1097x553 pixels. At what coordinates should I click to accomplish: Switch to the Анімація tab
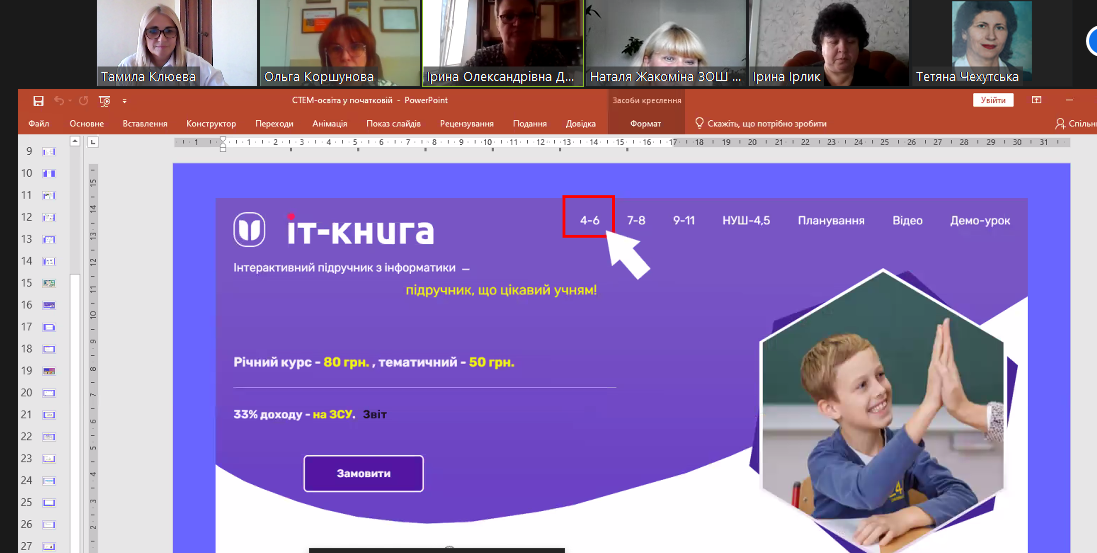[330, 124]
